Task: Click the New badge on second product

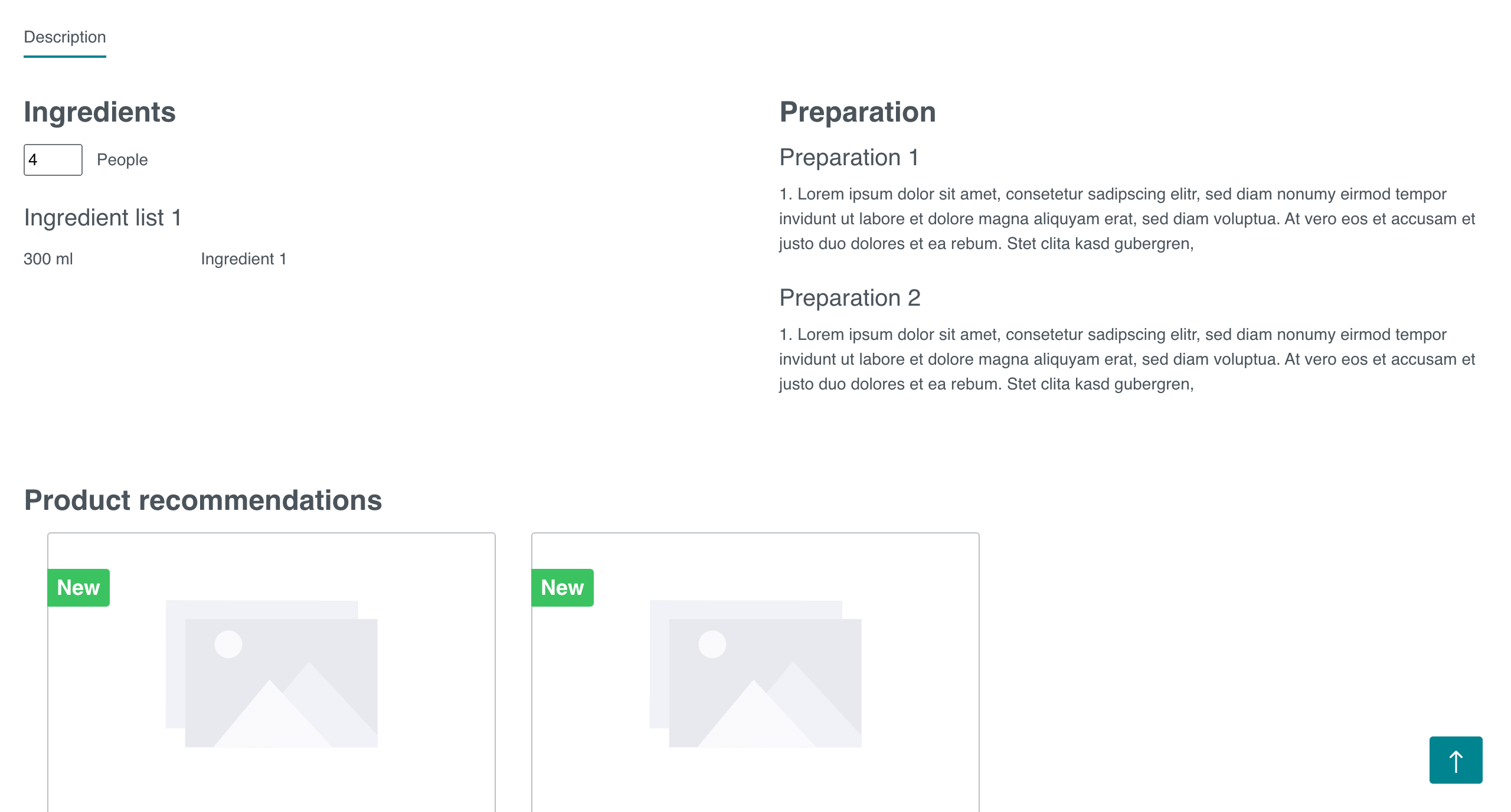Action: 562,588
